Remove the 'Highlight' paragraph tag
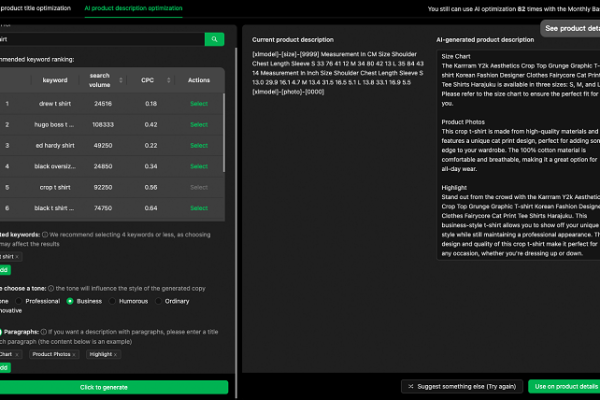The image size is (600, 400). pyautogui.click(x=116, y=354)
